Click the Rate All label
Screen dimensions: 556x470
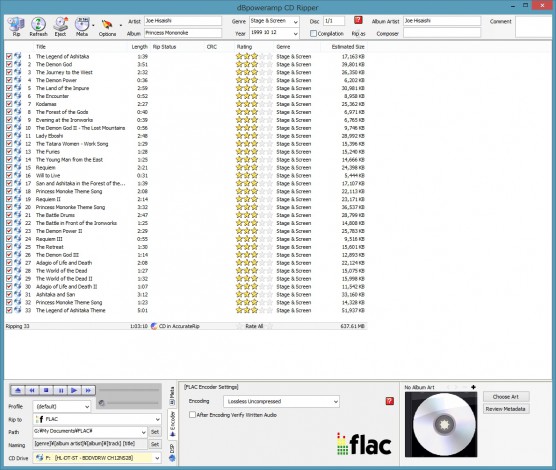[x=254, y=326]
